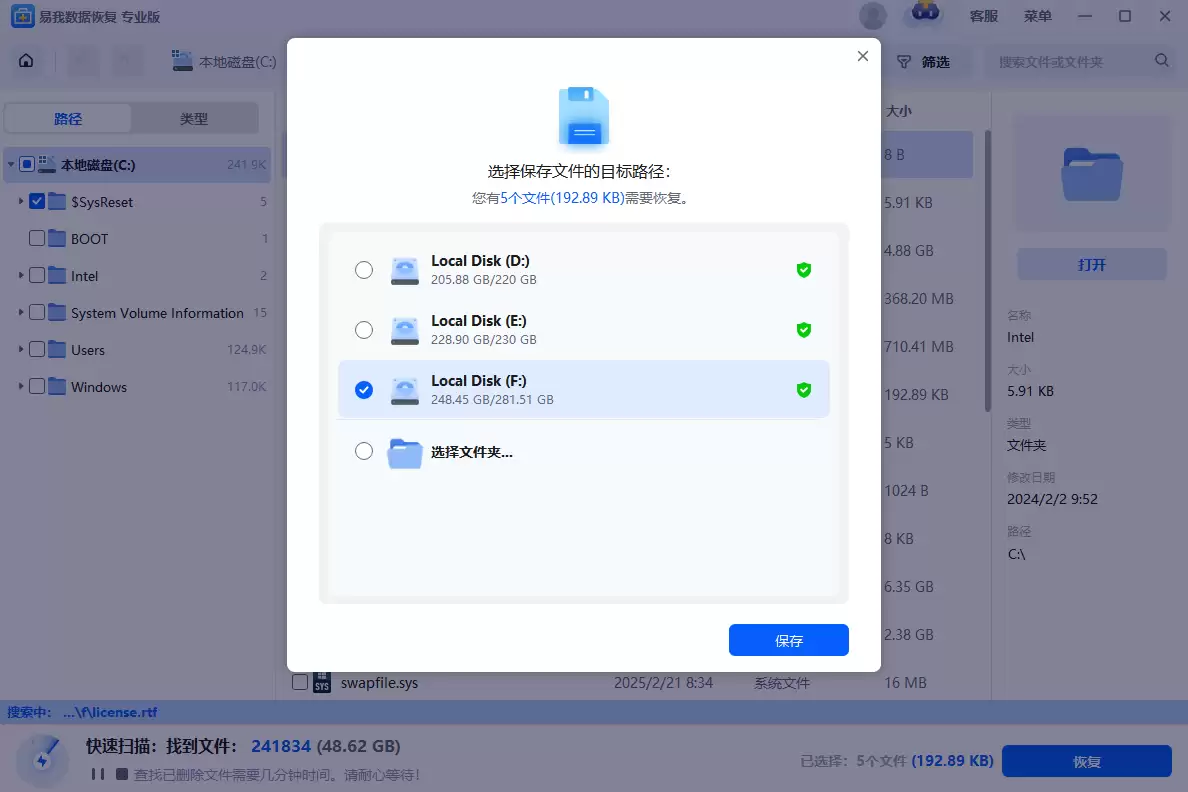Click the filter funnel icon (筛选)
The image size is (1188, 792).
(903, 62)
